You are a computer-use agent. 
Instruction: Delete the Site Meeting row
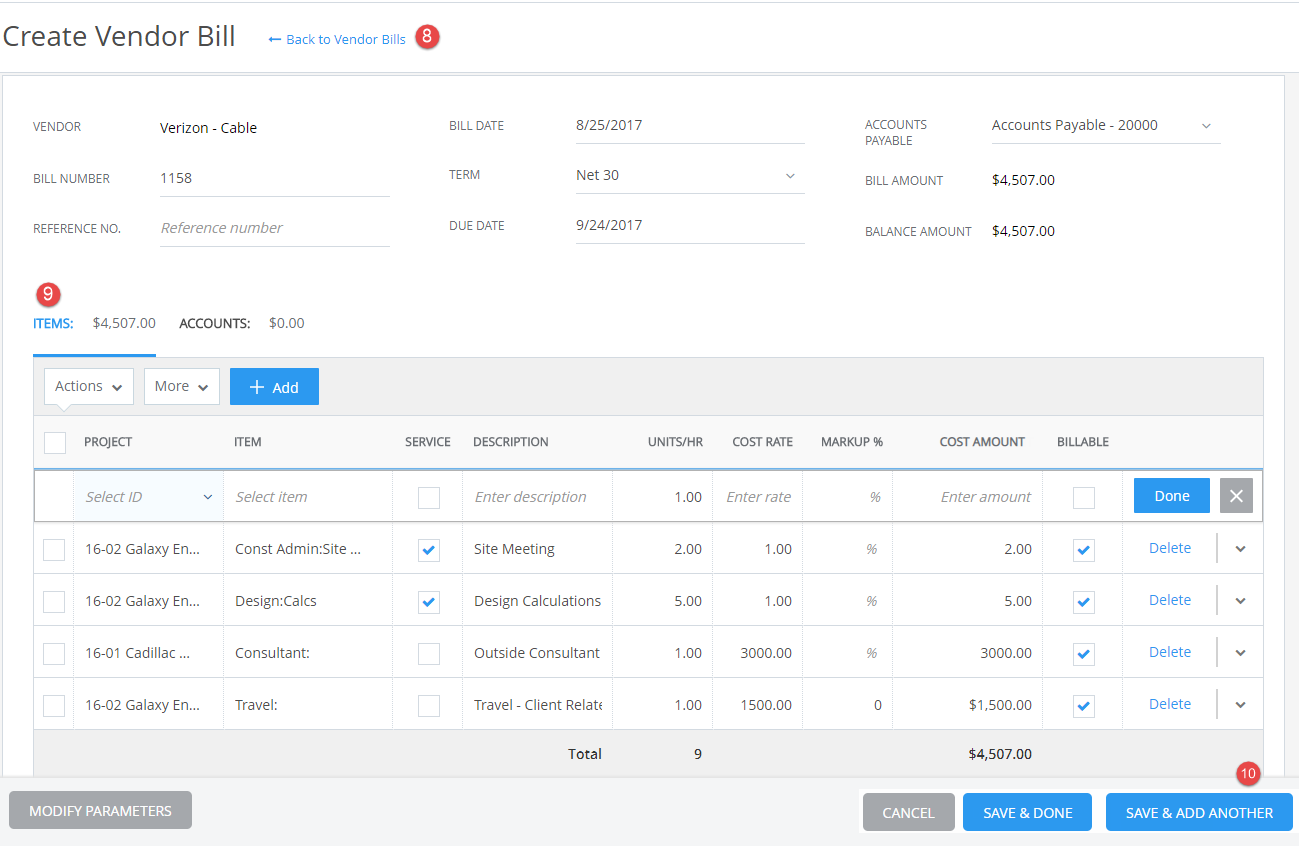[1170, 548]
